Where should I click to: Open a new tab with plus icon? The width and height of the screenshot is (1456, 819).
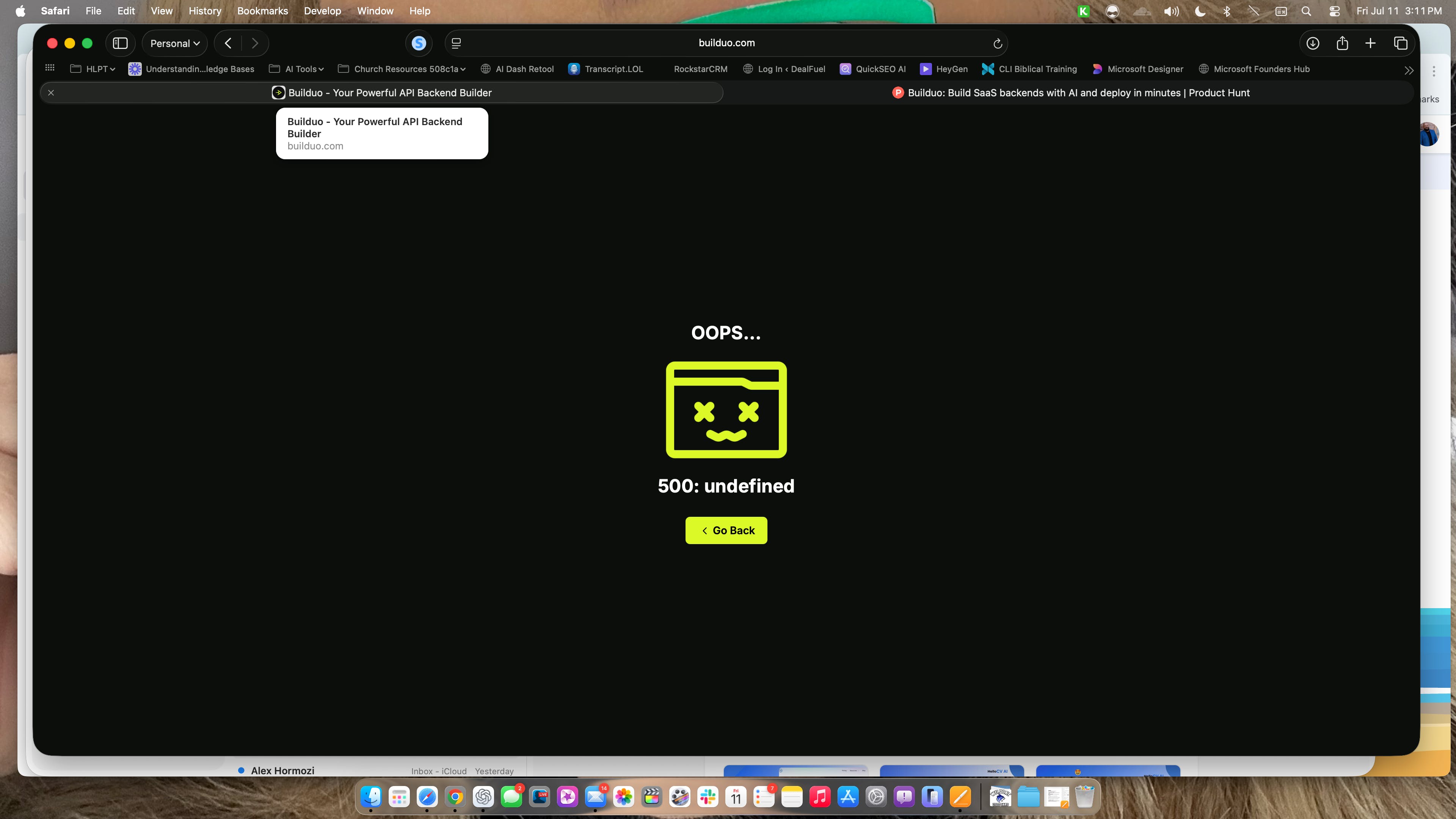click(x=1371, y=44)
